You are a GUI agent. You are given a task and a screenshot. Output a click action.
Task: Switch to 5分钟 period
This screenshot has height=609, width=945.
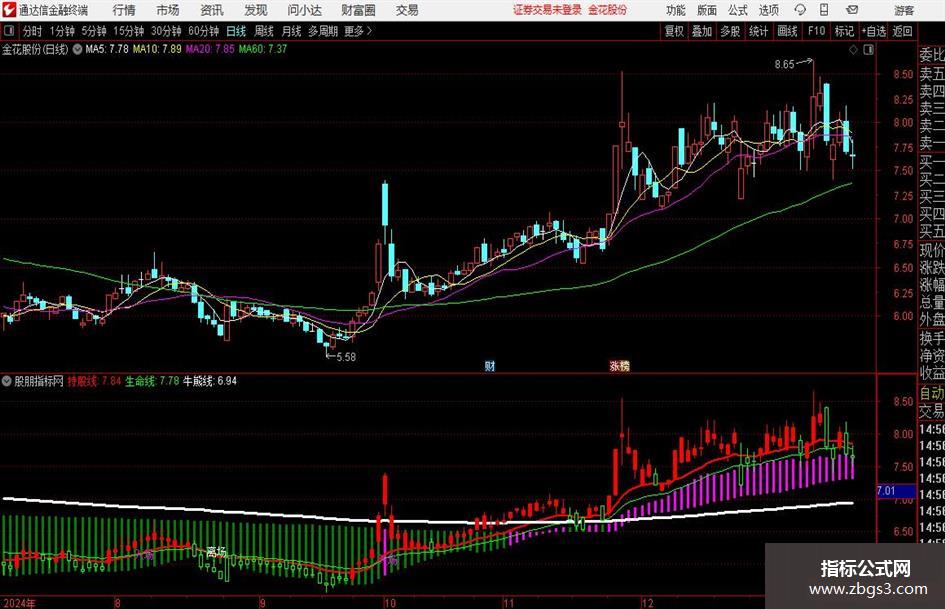pyautogui.click(x=93, y=31)
